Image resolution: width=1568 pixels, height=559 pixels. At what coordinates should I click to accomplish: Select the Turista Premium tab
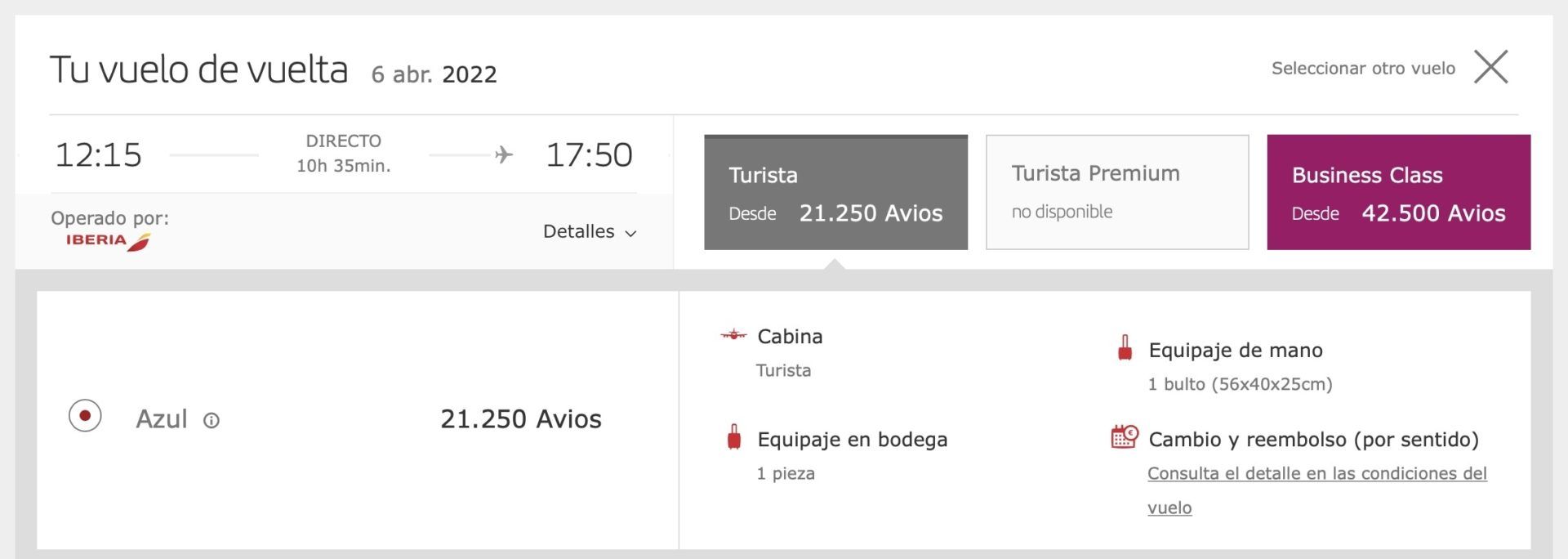pyautogui.click(x=1117, y=192)
